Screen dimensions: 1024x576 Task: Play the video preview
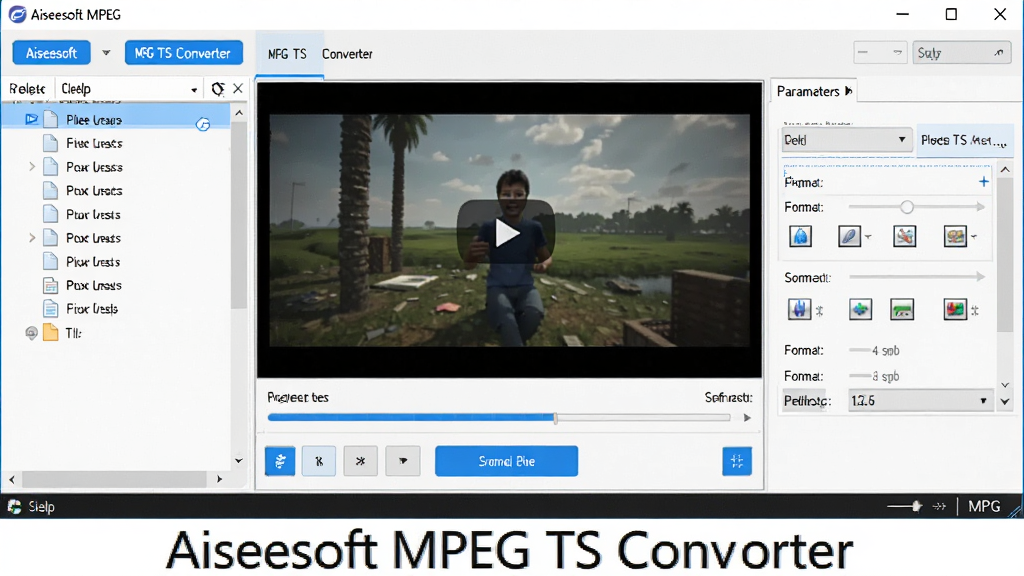pos(506,233)
